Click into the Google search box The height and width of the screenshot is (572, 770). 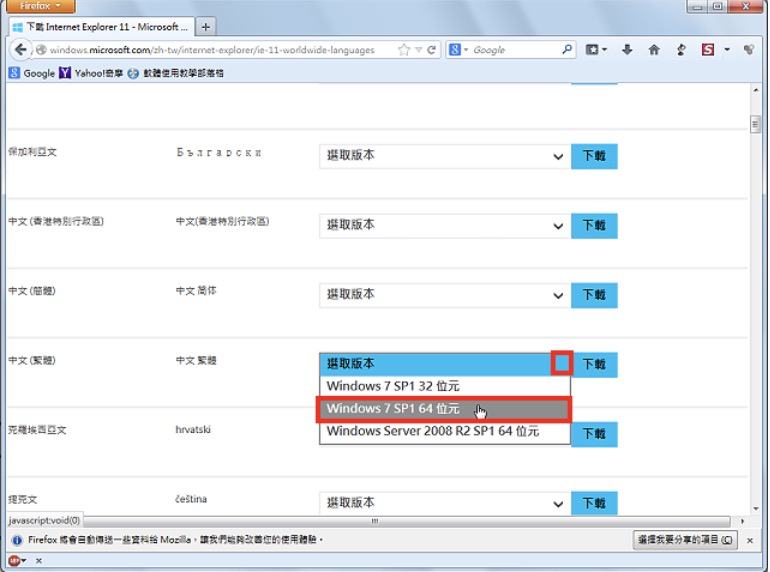516,50
